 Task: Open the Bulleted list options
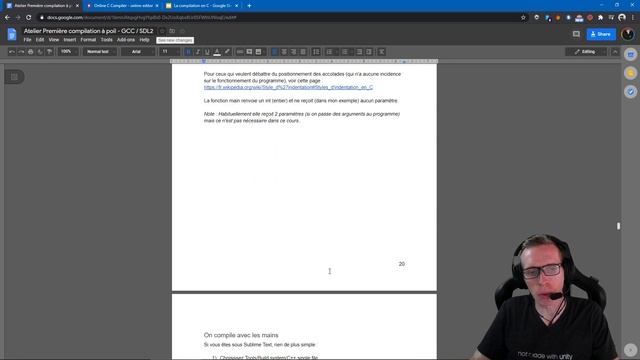tap(347, 52)
